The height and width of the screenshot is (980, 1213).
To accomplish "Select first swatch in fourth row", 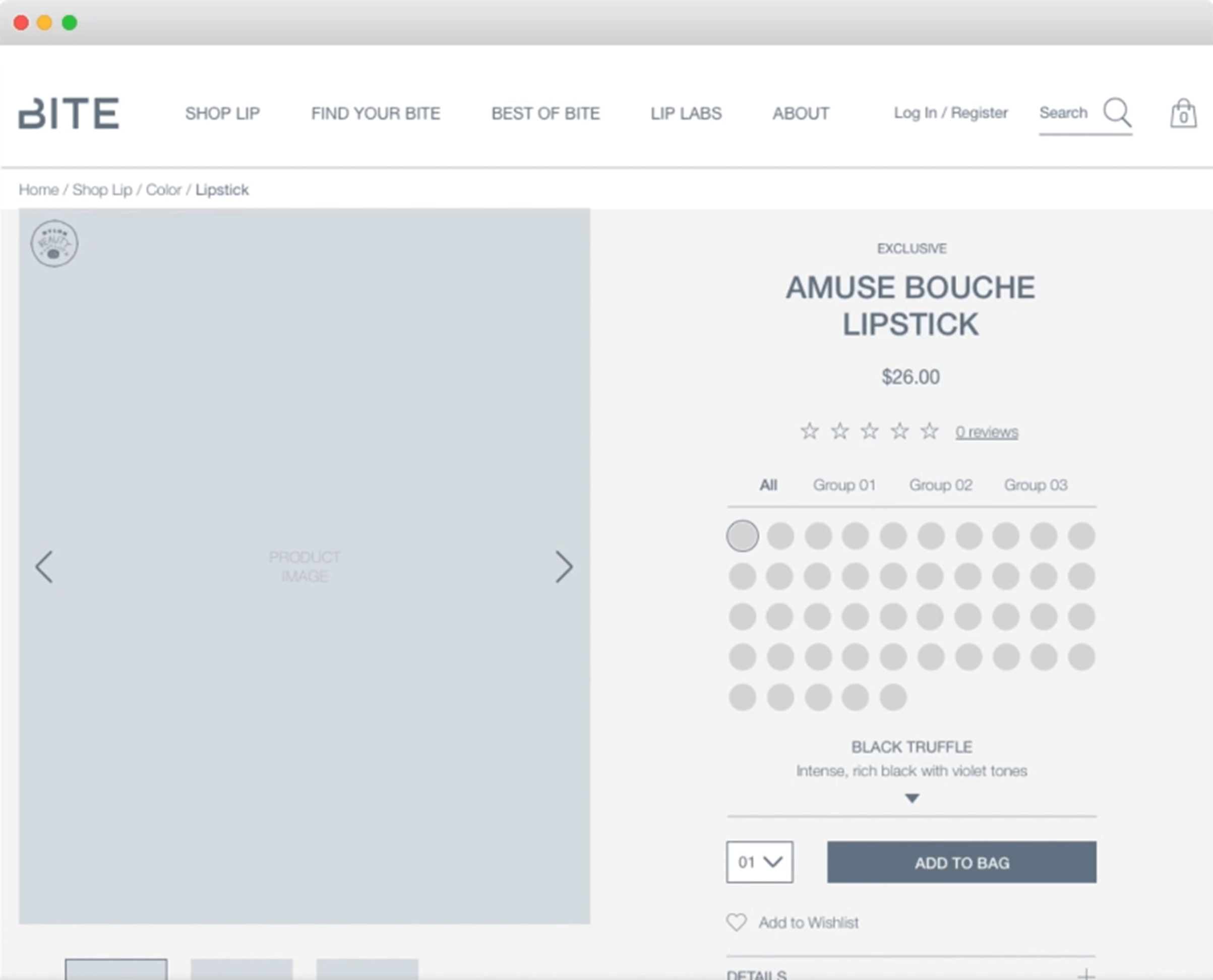I will (742, 657).
